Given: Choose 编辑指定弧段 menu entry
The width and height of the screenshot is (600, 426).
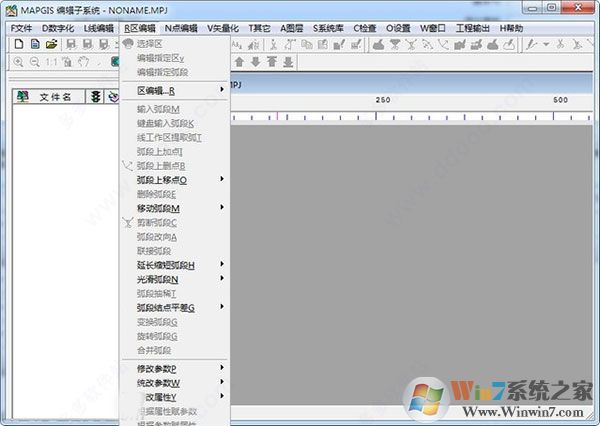Looking at the screenshot, I should (176, 72).
